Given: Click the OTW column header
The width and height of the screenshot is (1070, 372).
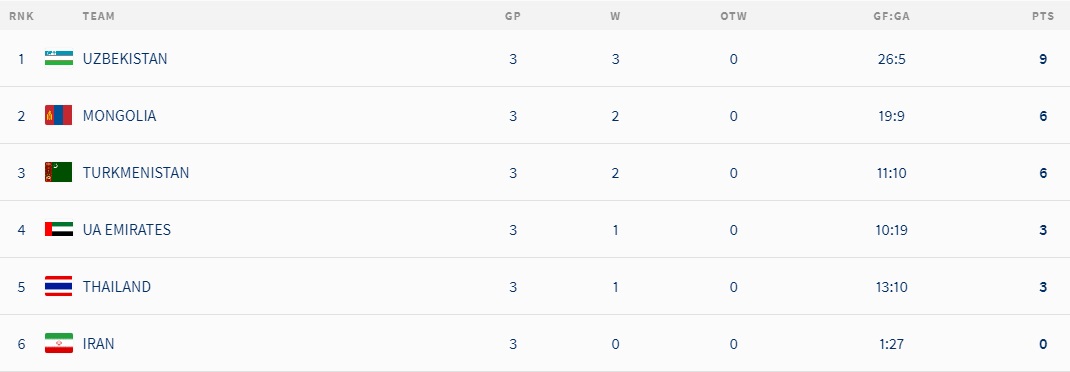Looking at the screenshot, I should [x=734, y=16].
